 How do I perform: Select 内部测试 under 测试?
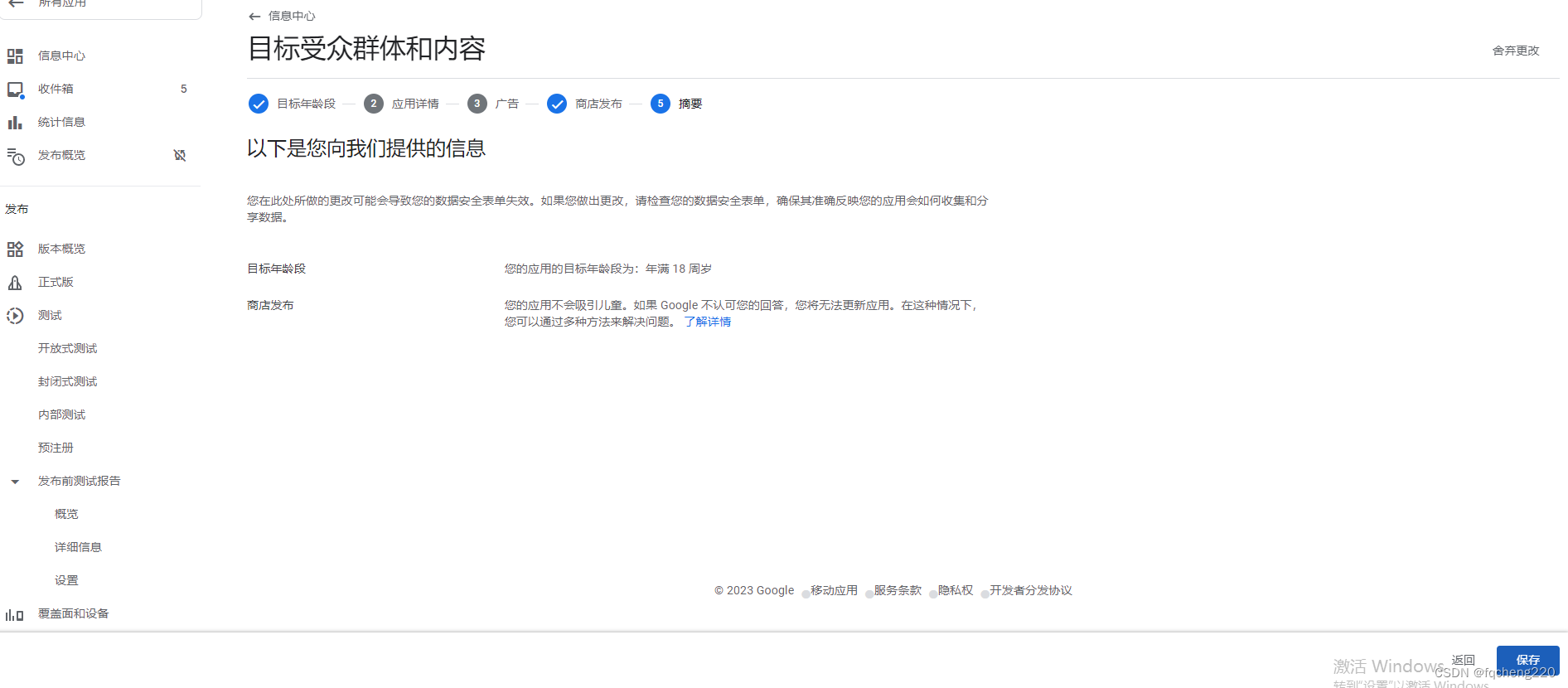click(62, 414)
